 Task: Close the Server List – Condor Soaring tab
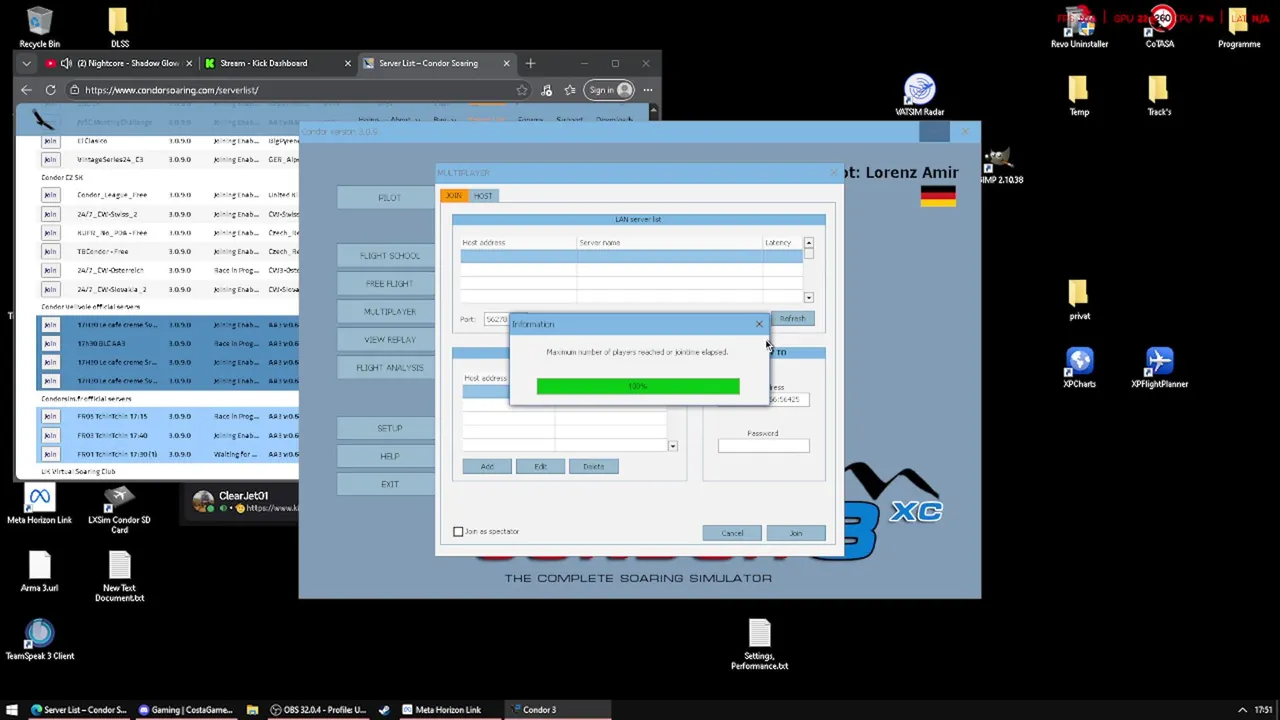(x=506, y=63)
